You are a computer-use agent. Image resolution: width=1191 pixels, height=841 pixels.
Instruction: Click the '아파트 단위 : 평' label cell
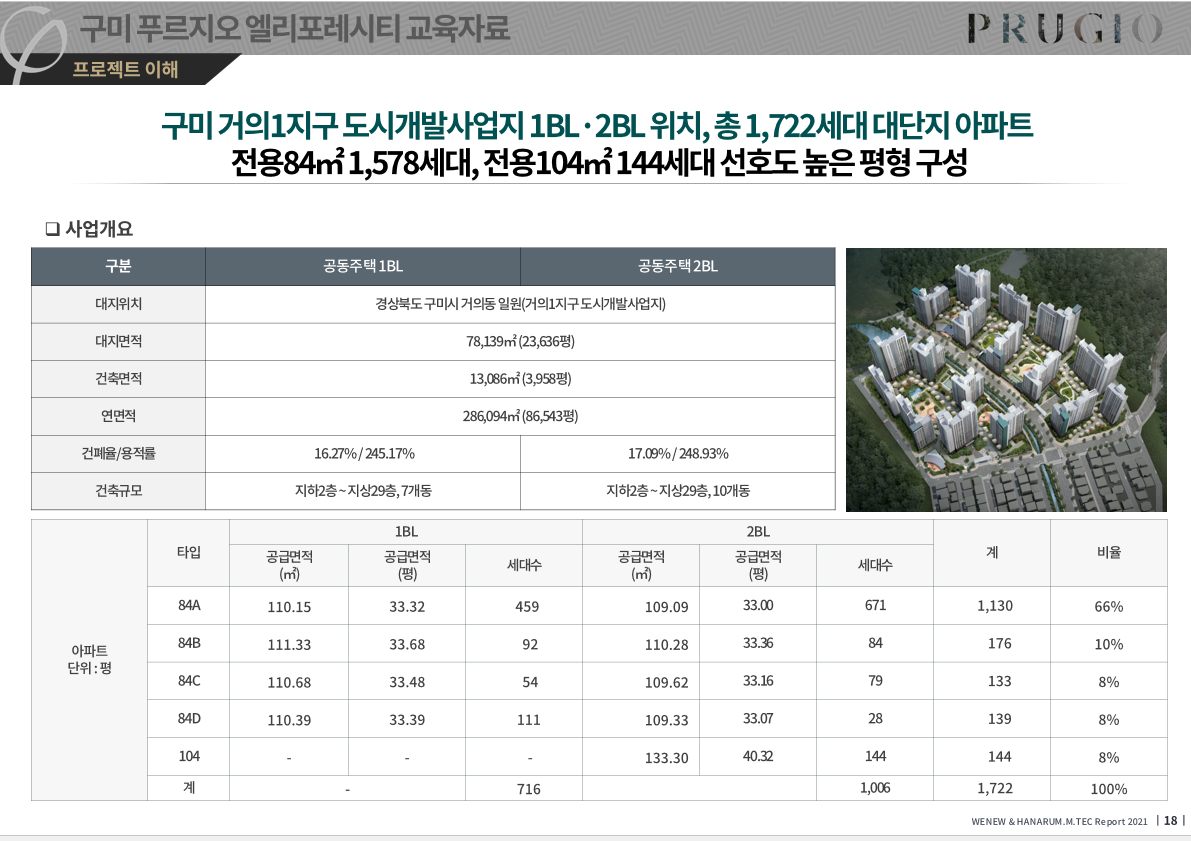tap(90, 659)
